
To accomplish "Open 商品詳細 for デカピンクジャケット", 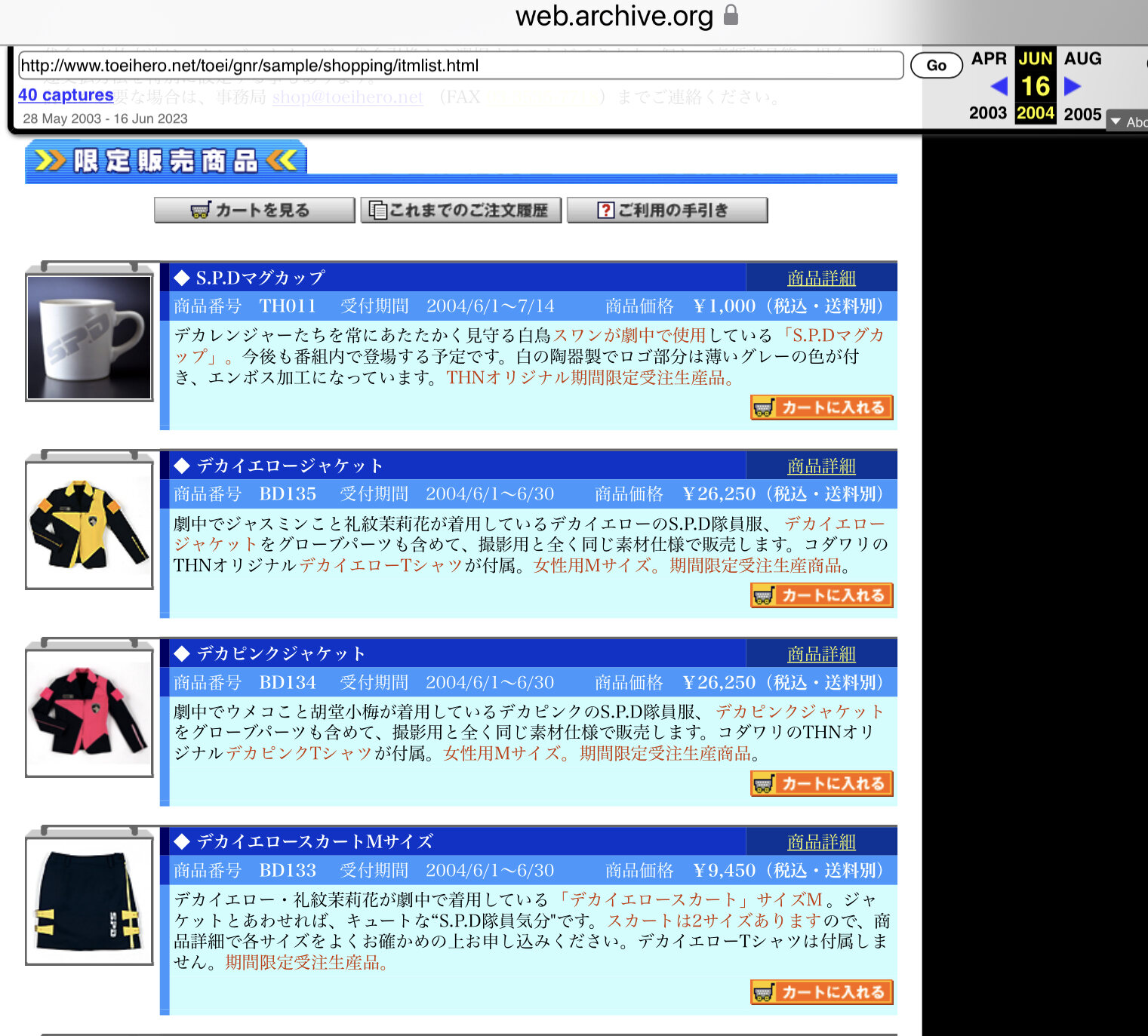I will (821, 654).
